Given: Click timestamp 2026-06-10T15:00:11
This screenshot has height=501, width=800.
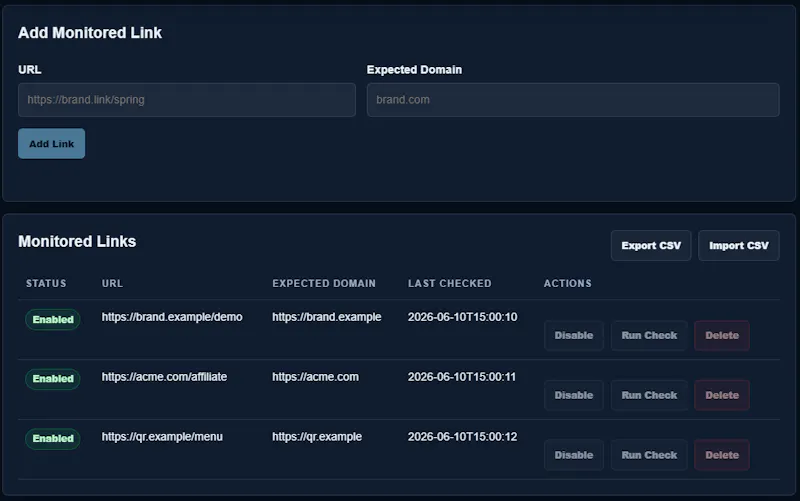Looking at the screenshot, I should tap(462, 377).
